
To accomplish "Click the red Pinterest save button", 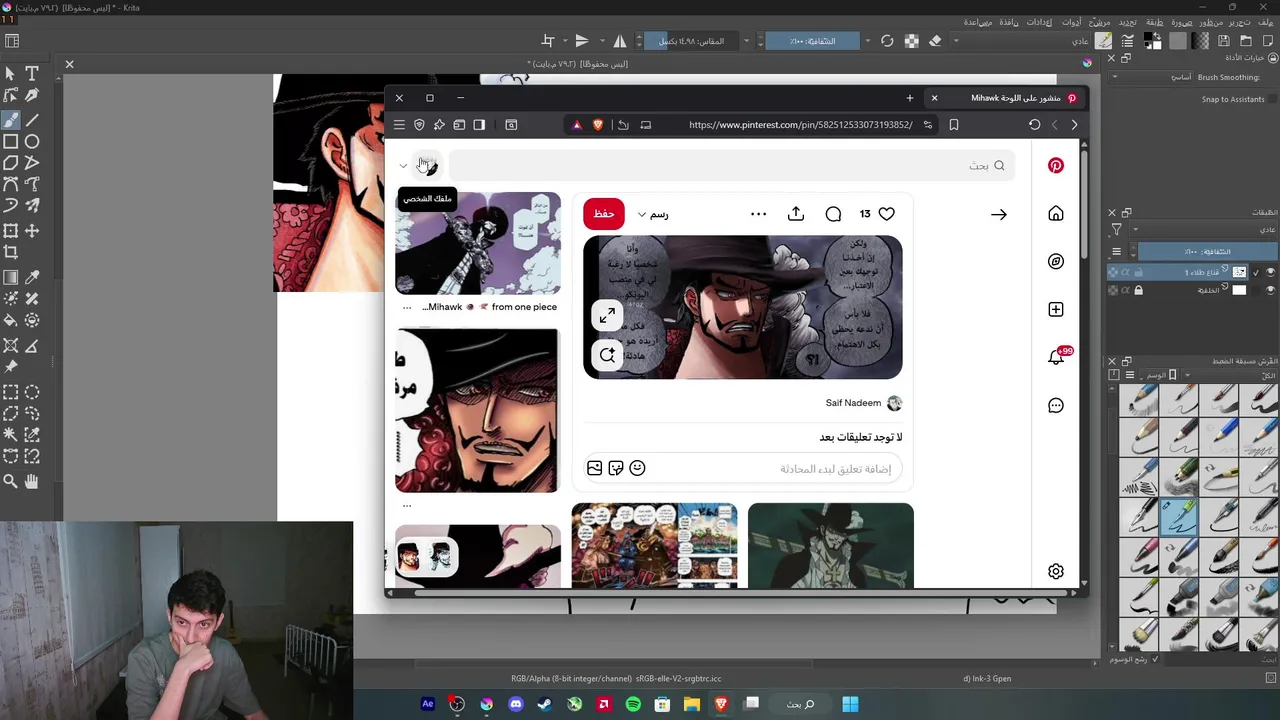I will (604, 214).
